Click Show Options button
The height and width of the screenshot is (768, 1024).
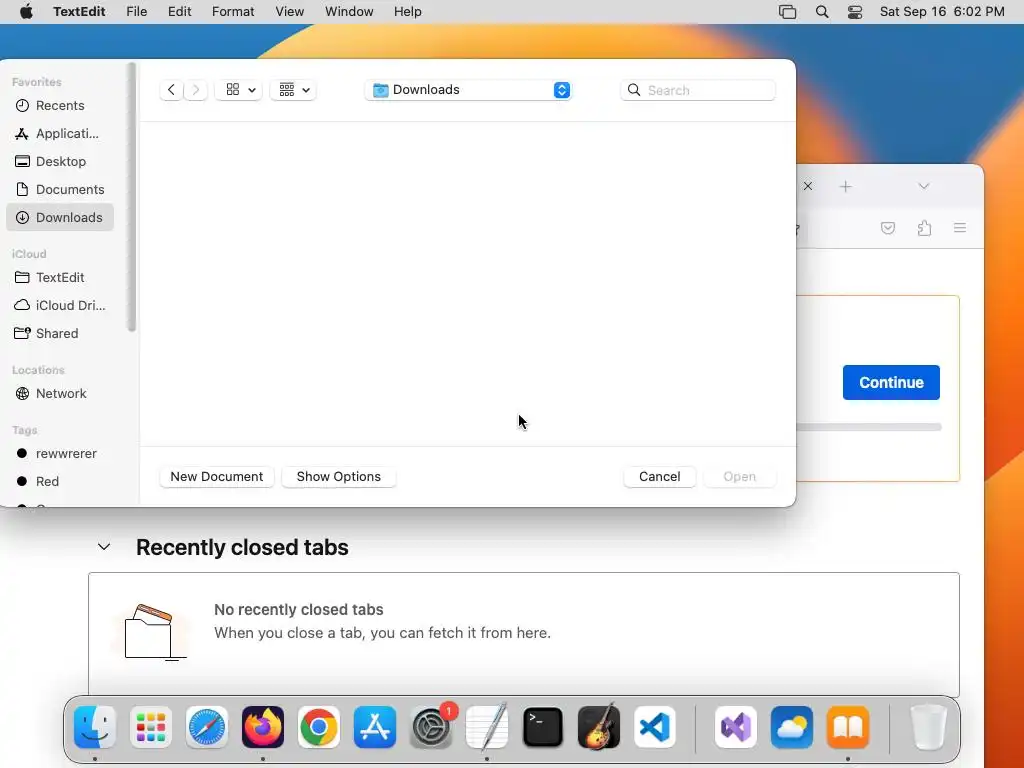[x=338, y=477]
